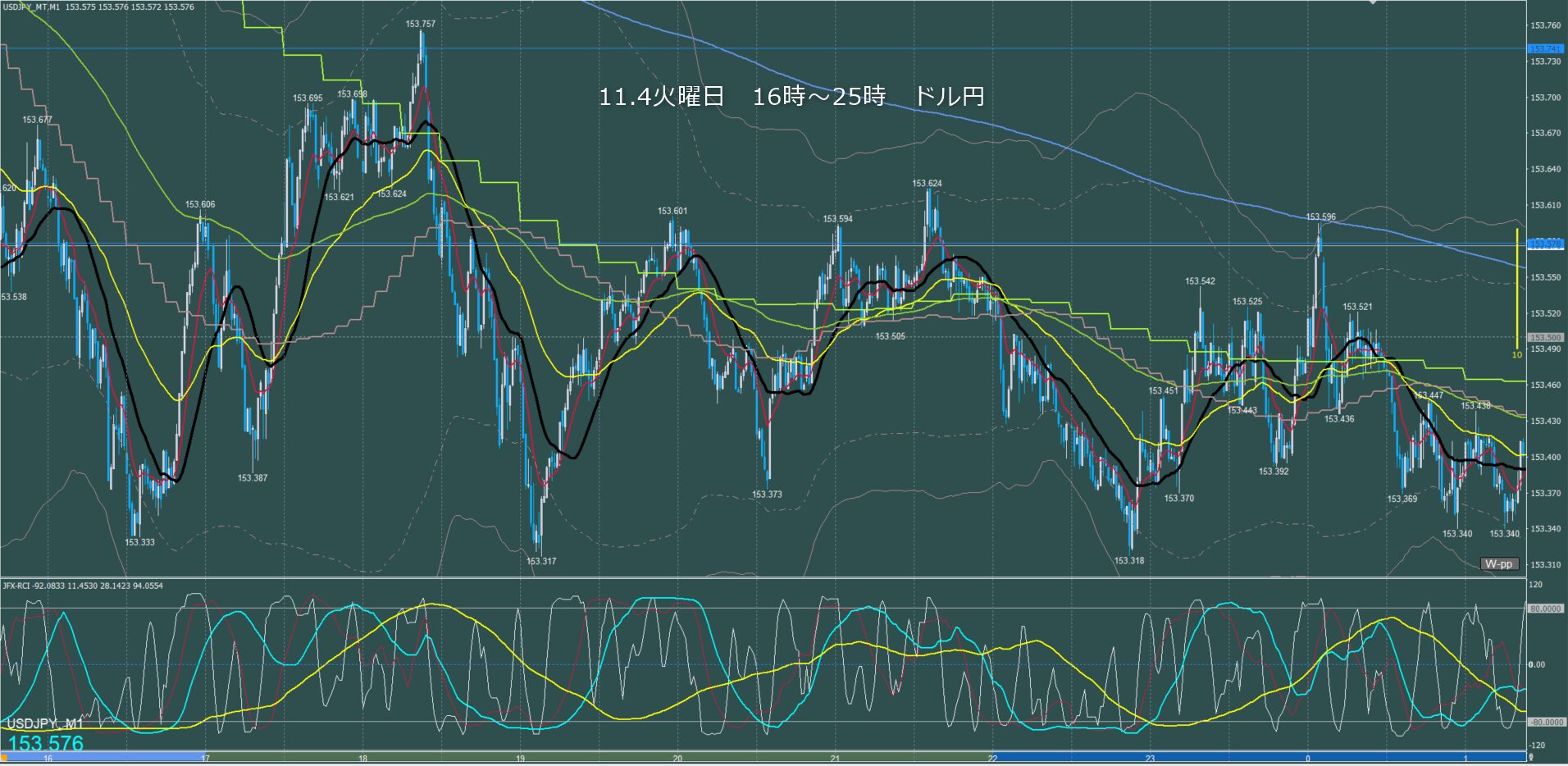The image size is (1568, 766).
Task: Select hour 0 marker on the time axis
Action: click(1308, 759)
